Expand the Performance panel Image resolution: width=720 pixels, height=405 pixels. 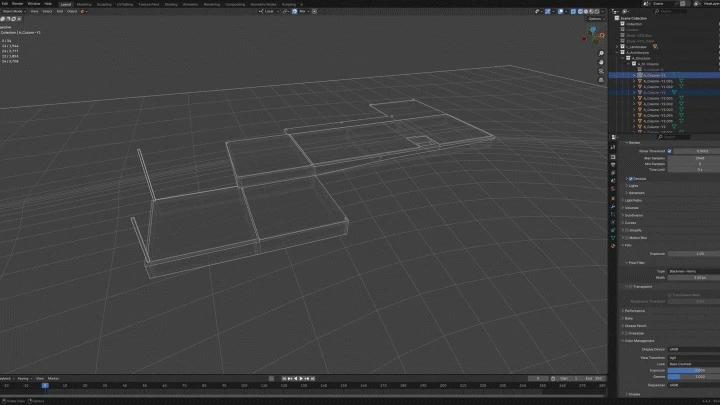pos(634,311)
